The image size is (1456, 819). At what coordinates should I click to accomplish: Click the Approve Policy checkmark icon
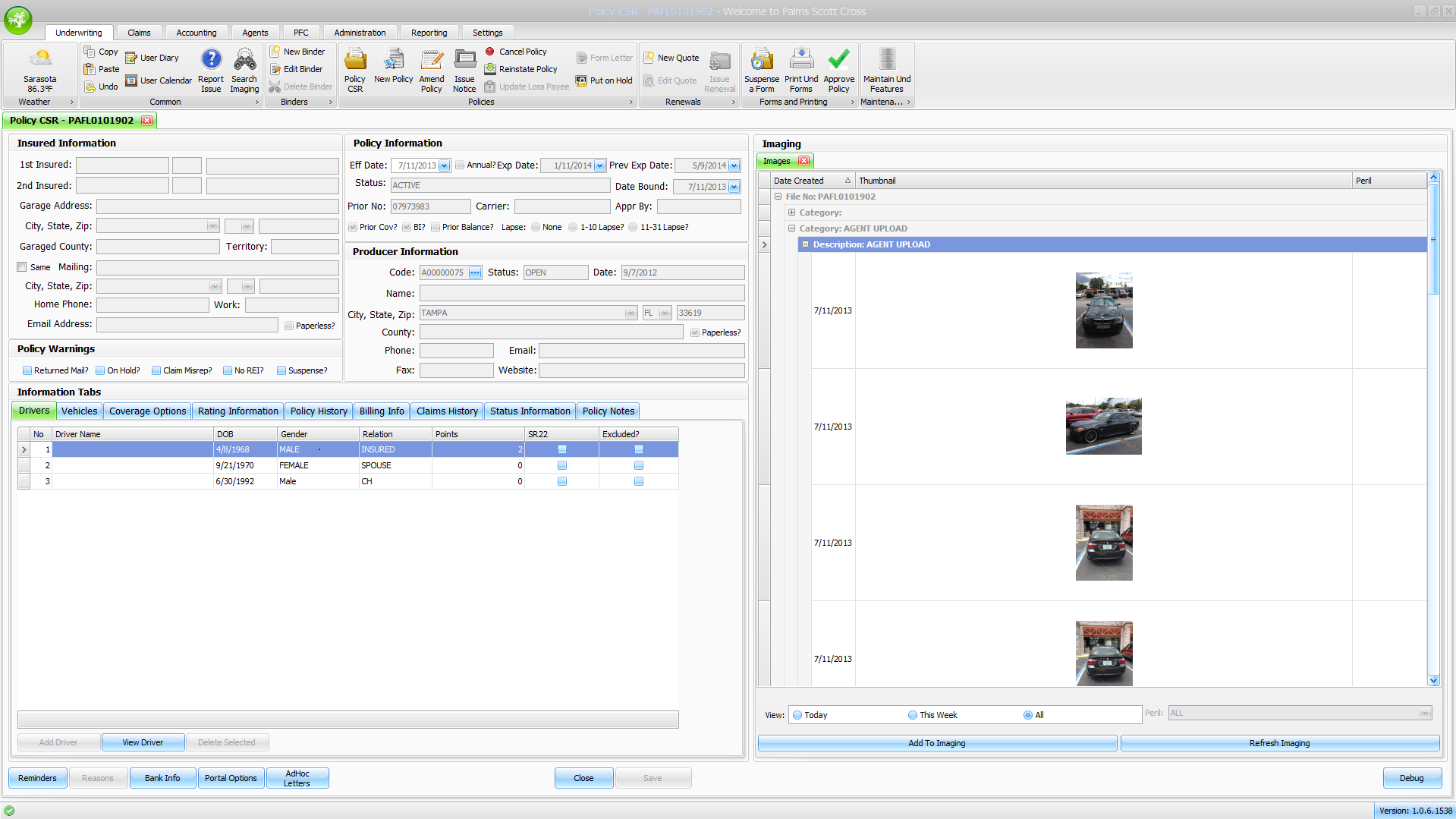pos(838,60)
